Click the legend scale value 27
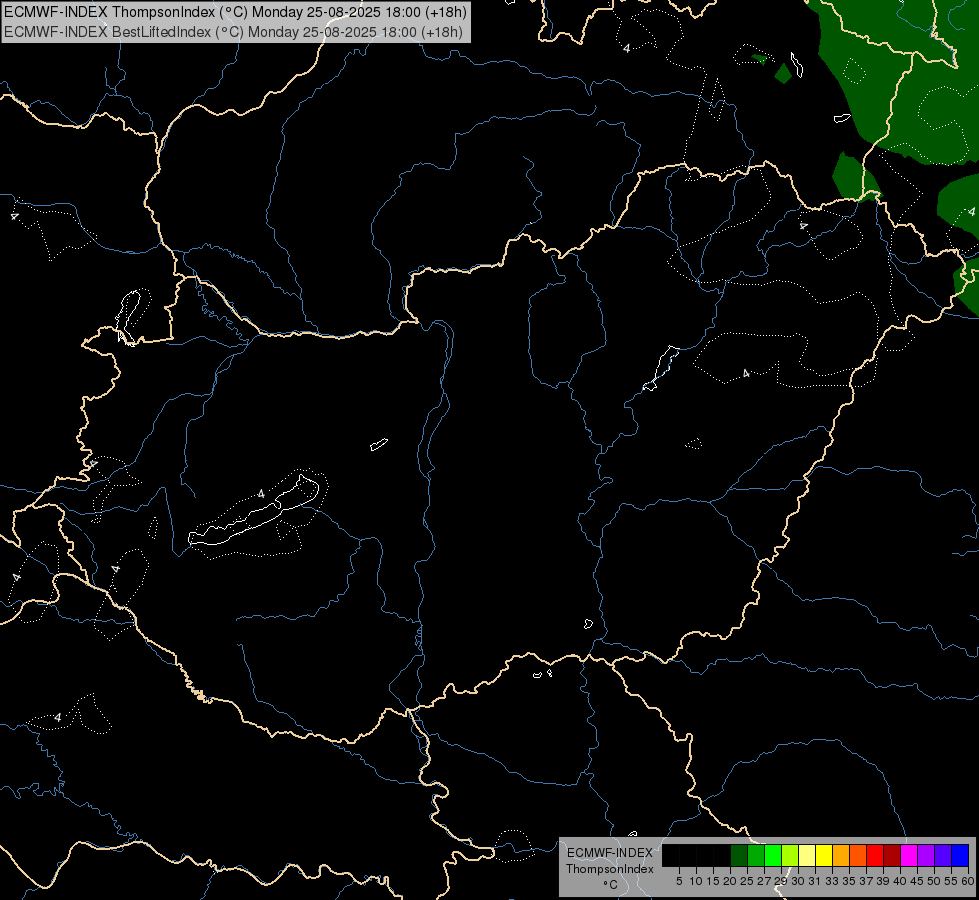Image resolution: width=979 pixels, height=900 pixels. click(x=764, y=881)
